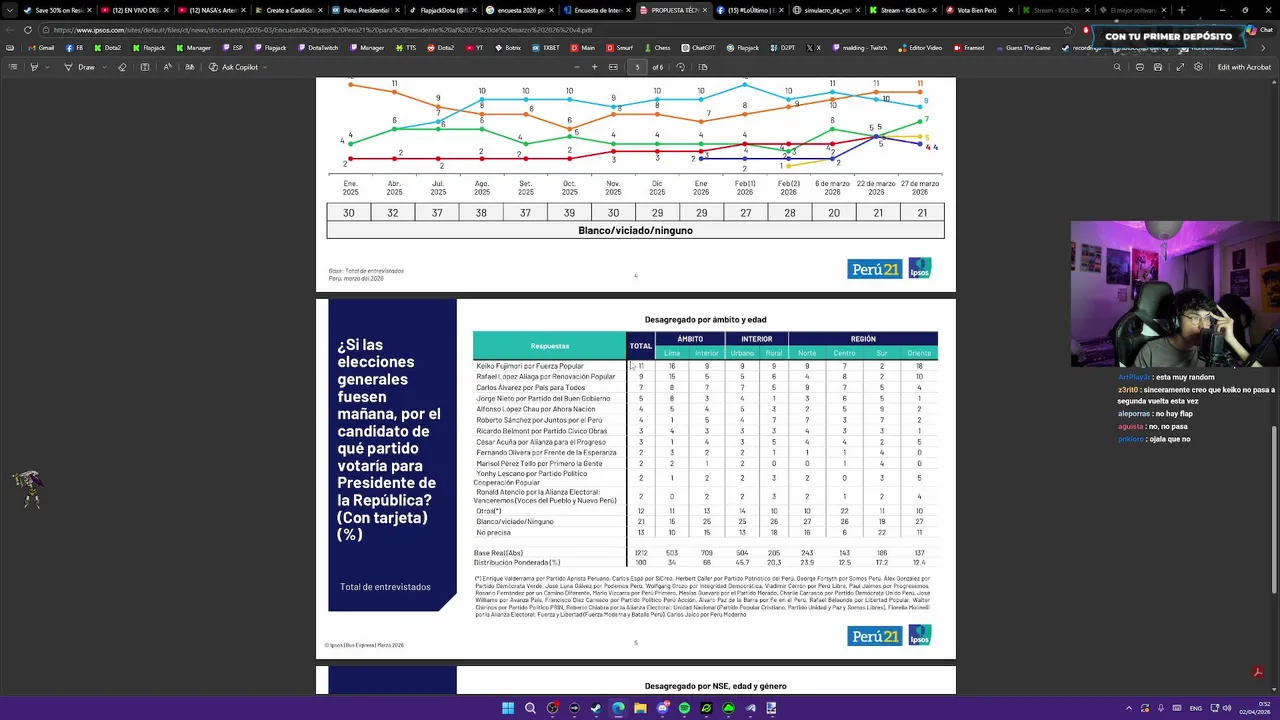Open the Chess bookmark
This screenshot has height=720, width=1280.
coord(657,48)
